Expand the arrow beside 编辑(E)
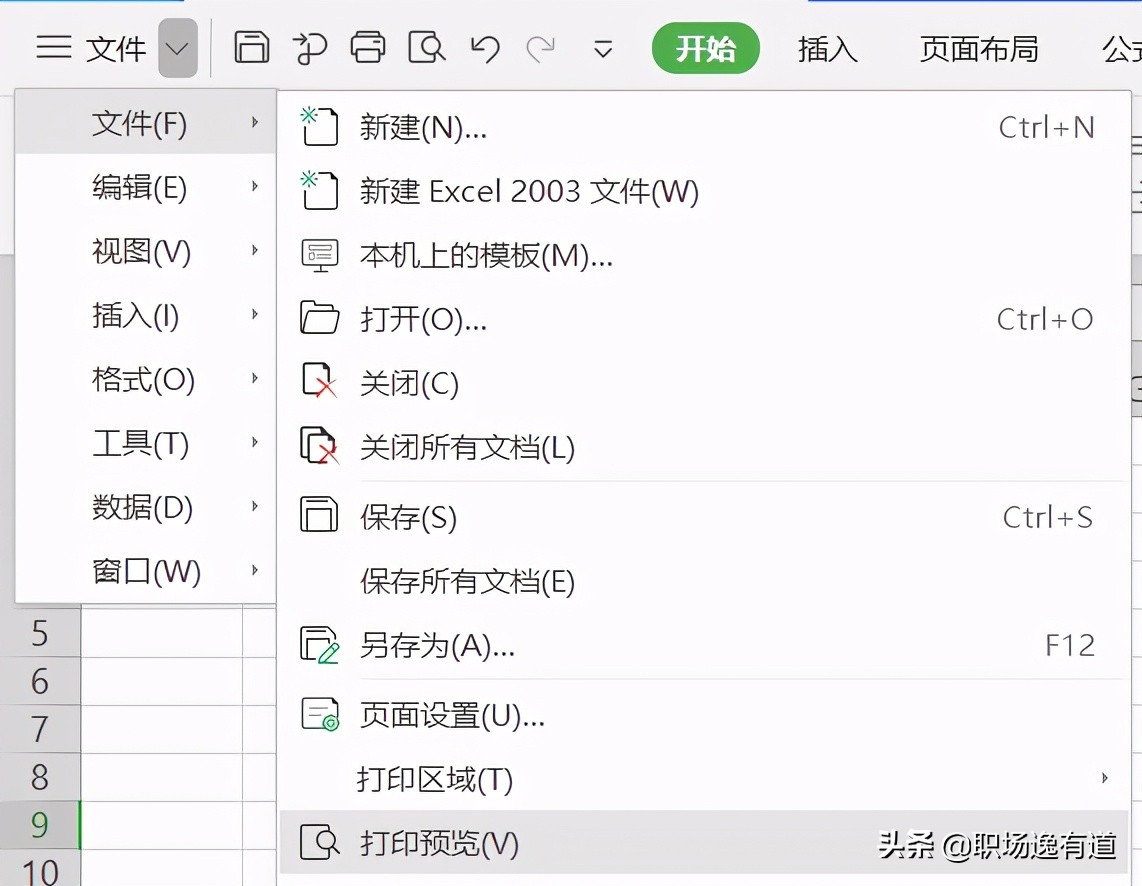 point(255,186)
